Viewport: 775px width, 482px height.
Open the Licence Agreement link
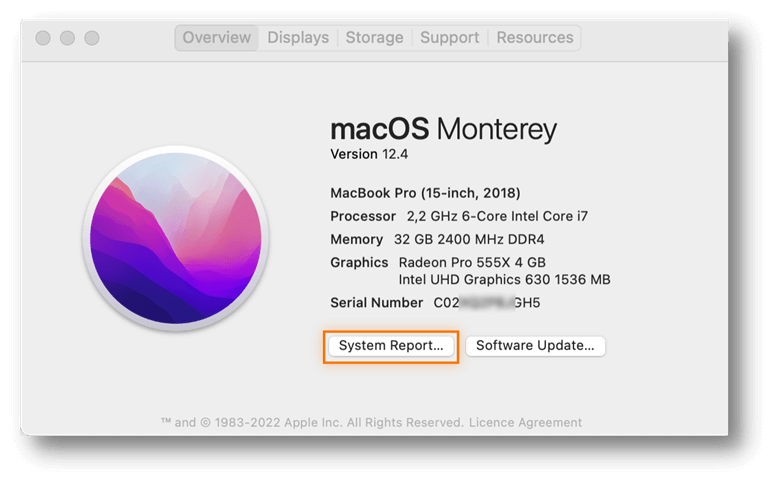525,423
